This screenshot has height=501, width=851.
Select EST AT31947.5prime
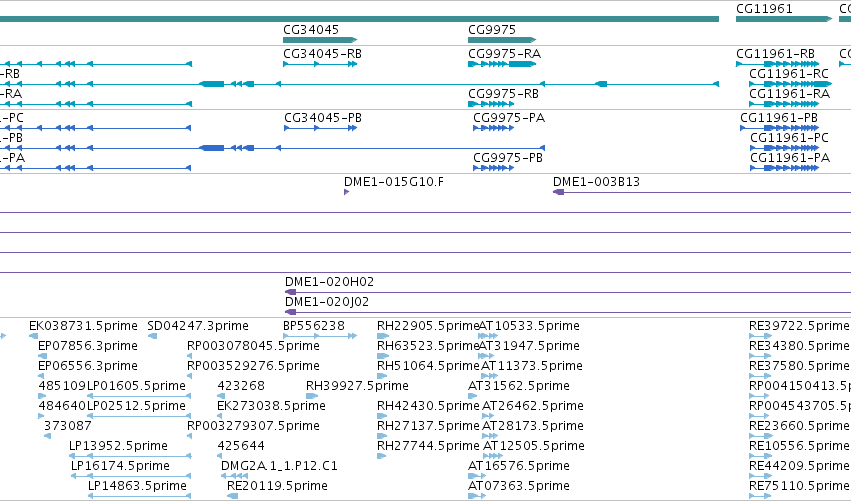[529, 346]
